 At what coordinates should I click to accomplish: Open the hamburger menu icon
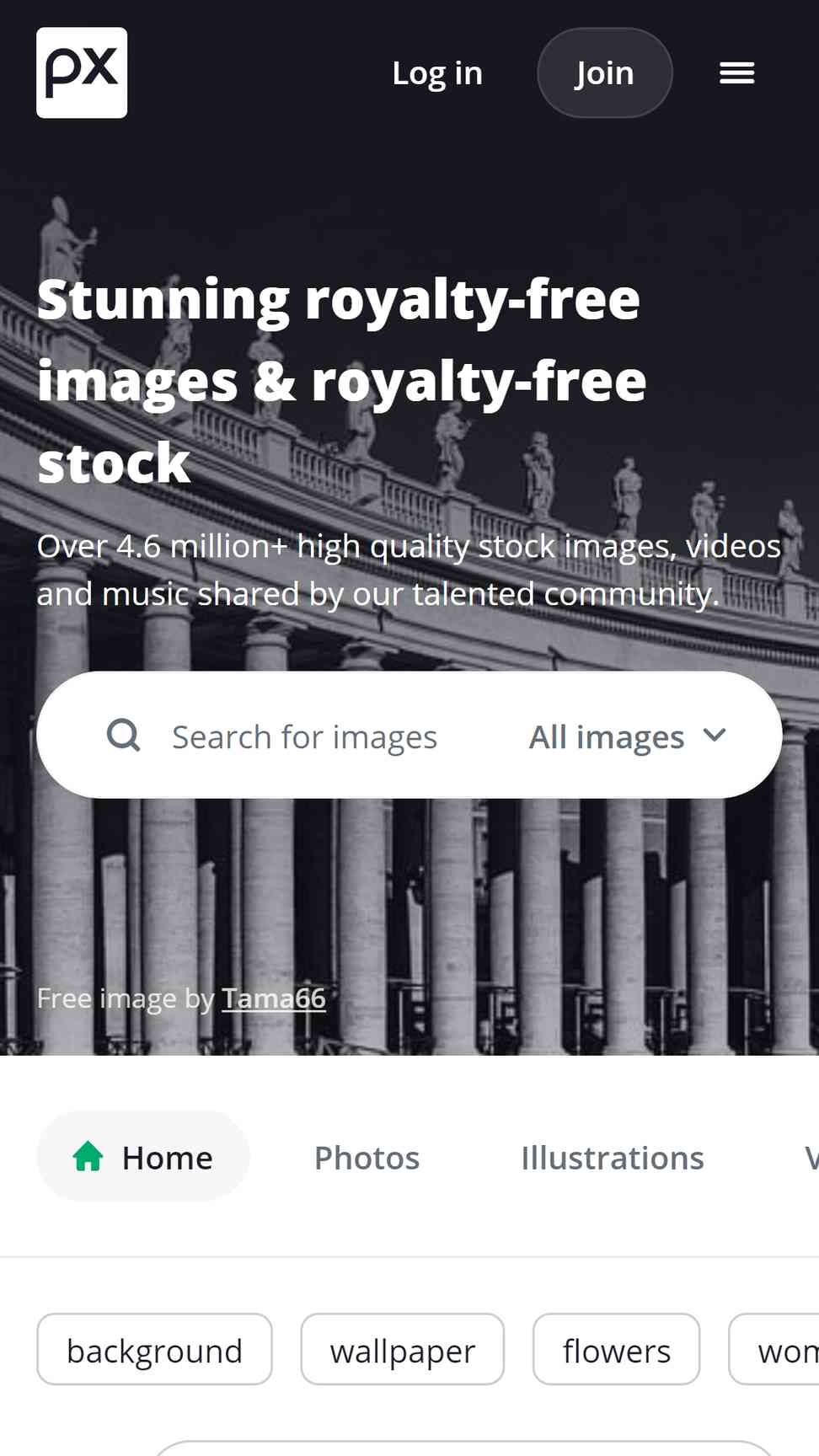pyautogui.click(x=736, y=73)
